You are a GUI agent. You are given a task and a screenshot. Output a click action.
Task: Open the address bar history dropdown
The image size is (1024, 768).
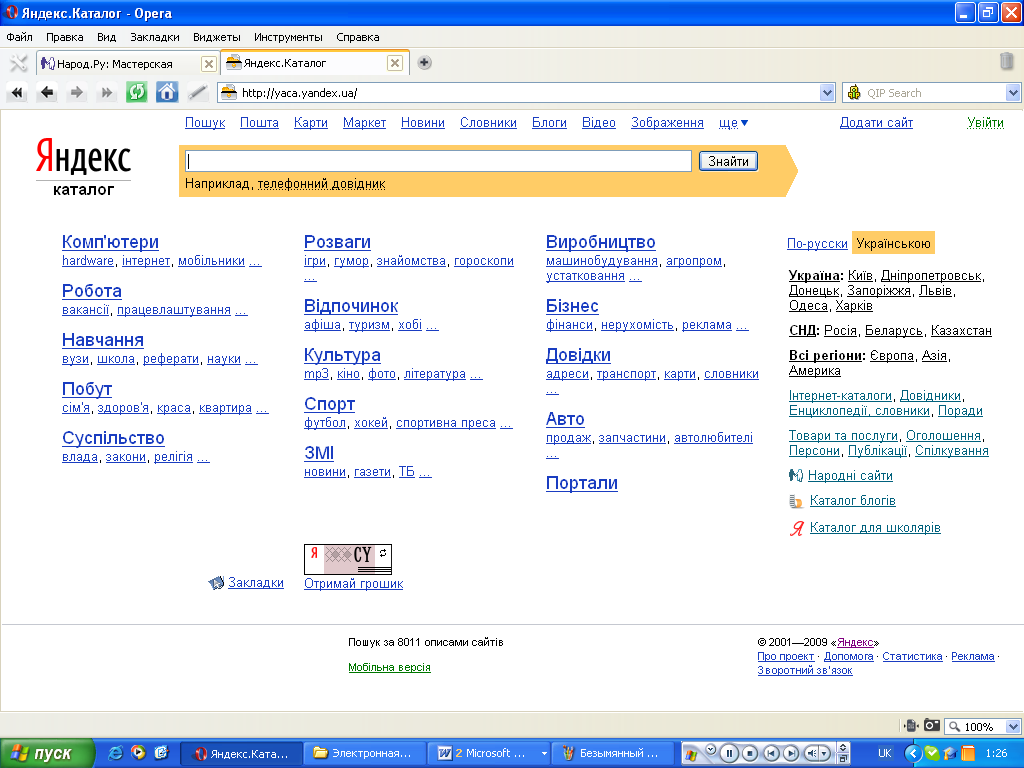click(x=827, y=93)
